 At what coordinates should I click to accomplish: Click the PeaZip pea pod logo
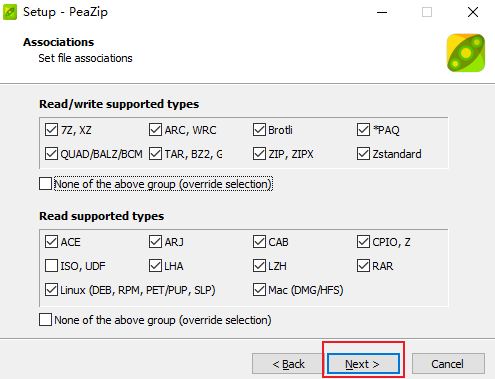[466, 53]
